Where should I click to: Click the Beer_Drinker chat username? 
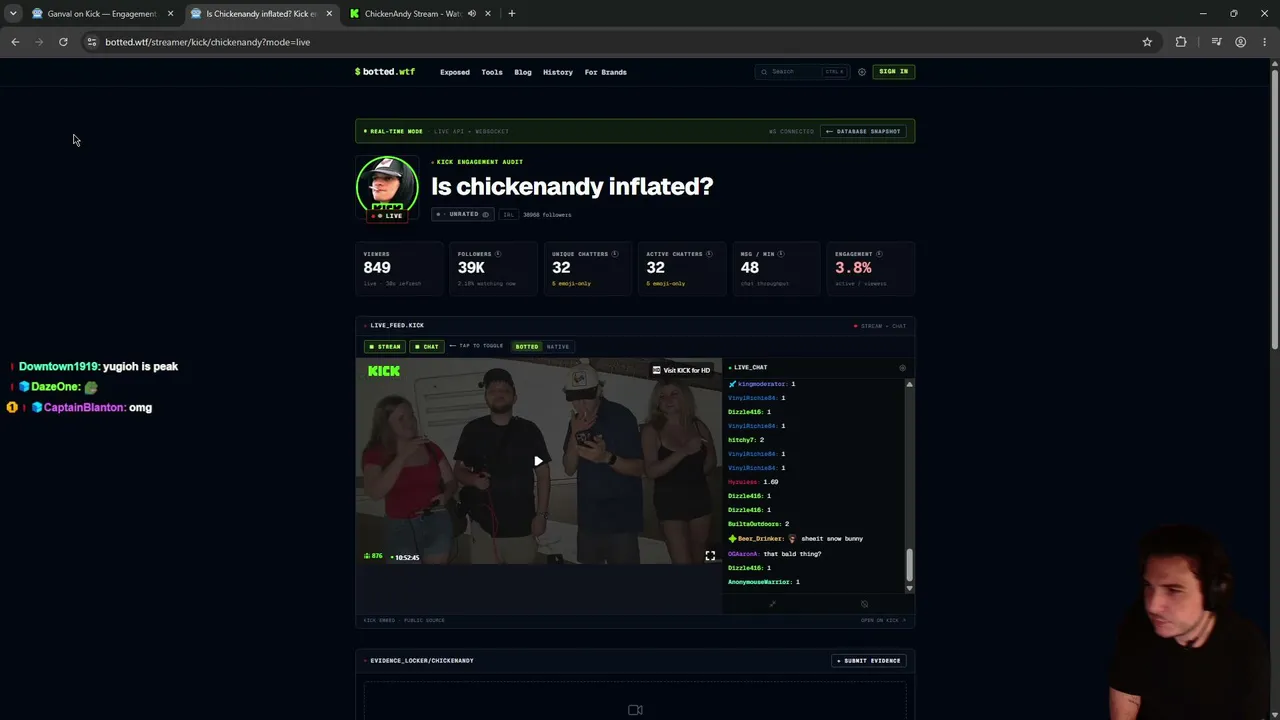click(x=761, y=539)
